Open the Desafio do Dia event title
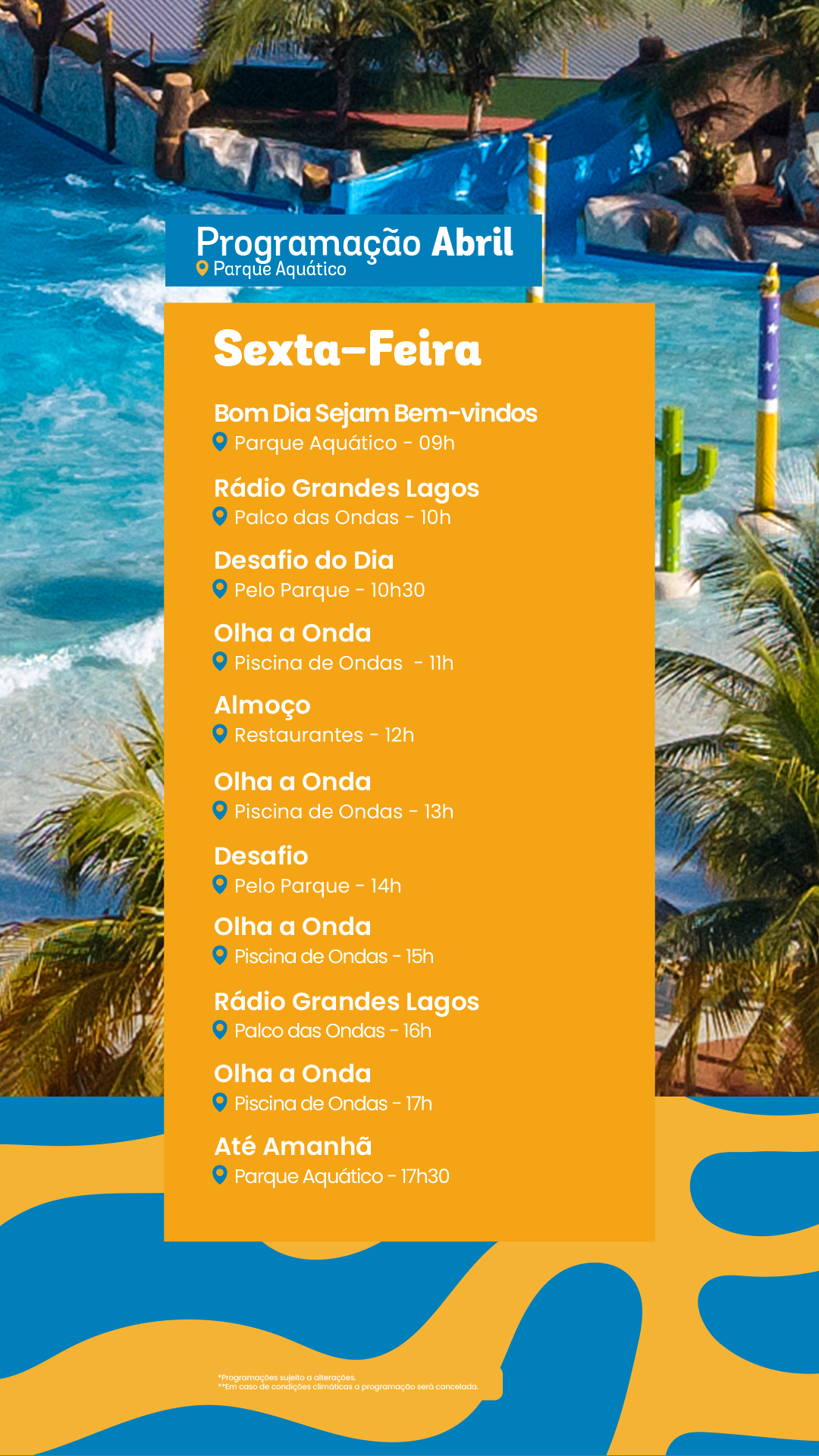The height and width of the screenshot is (1456, 819). 304,560
